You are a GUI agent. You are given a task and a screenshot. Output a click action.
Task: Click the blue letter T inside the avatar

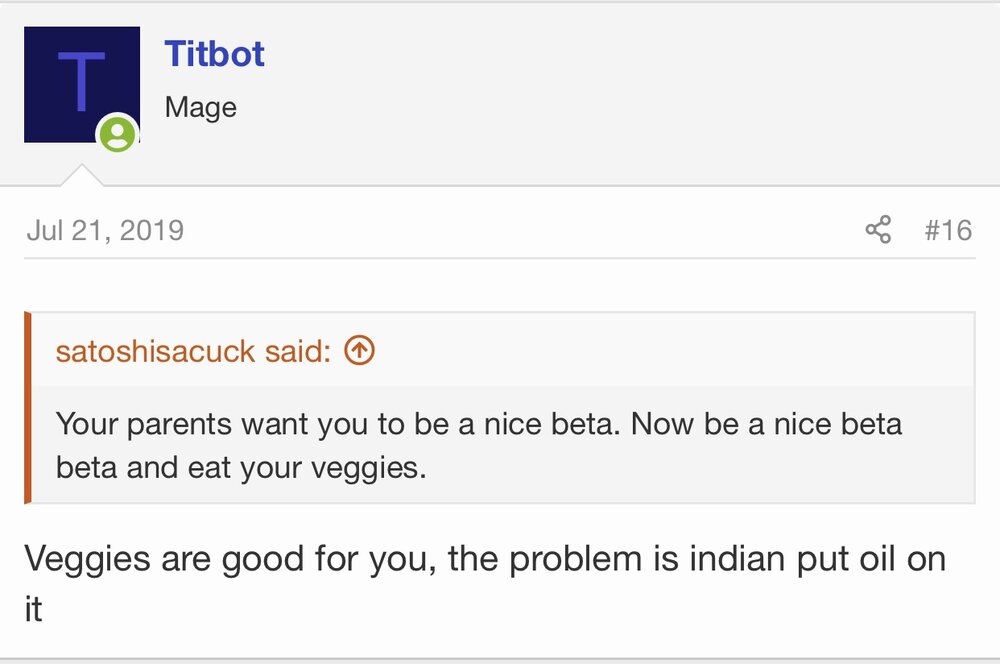click(x=81, y=81)
